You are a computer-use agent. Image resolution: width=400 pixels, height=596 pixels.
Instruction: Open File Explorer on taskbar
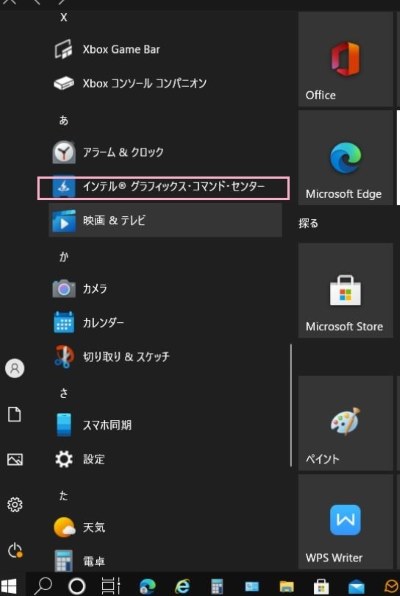286,586
